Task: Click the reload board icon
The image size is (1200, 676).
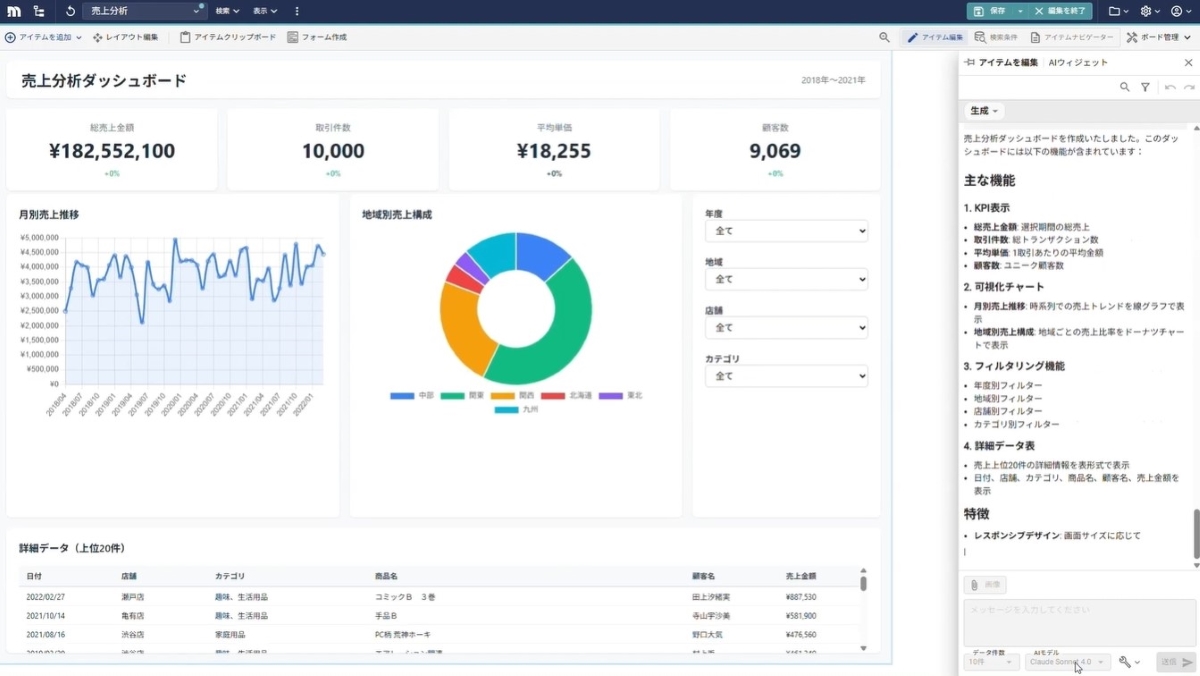Action: coord(70,11)
